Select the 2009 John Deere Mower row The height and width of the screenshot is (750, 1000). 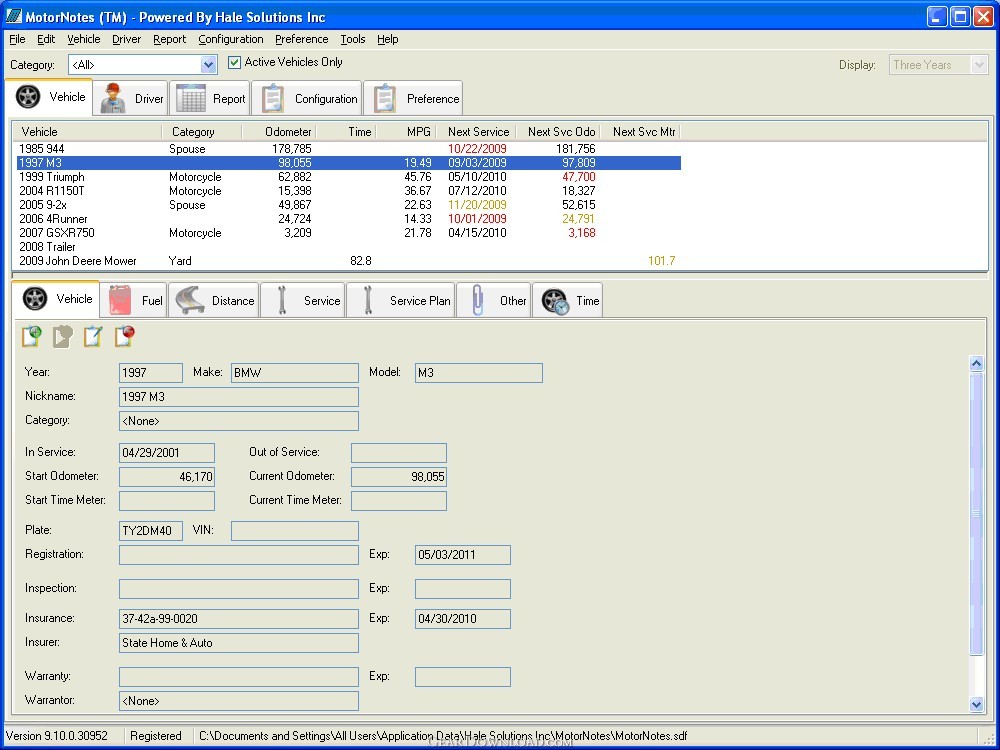(x=349, y=261)
